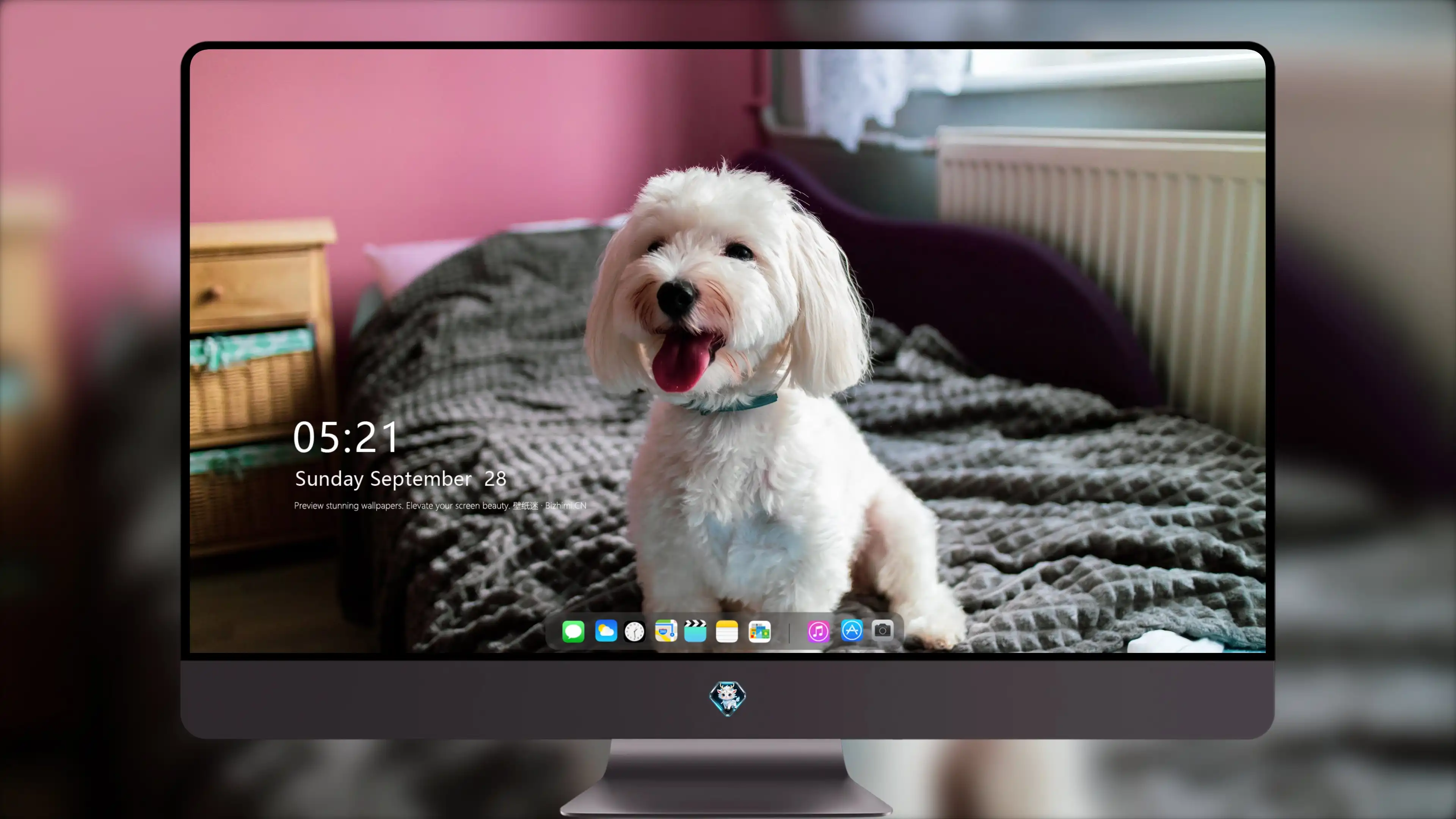The image size is (1456, 819).
Task: Click the 'Preview stunning wallpapers' caption
Action: (x=440, y=506)
